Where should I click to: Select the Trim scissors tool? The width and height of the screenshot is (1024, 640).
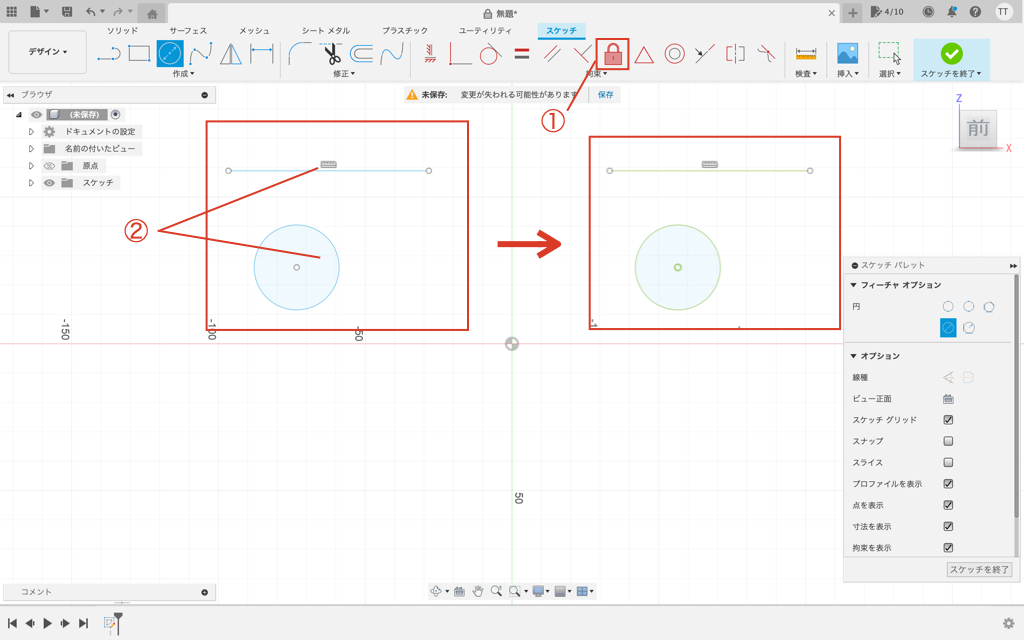[330, 54]
